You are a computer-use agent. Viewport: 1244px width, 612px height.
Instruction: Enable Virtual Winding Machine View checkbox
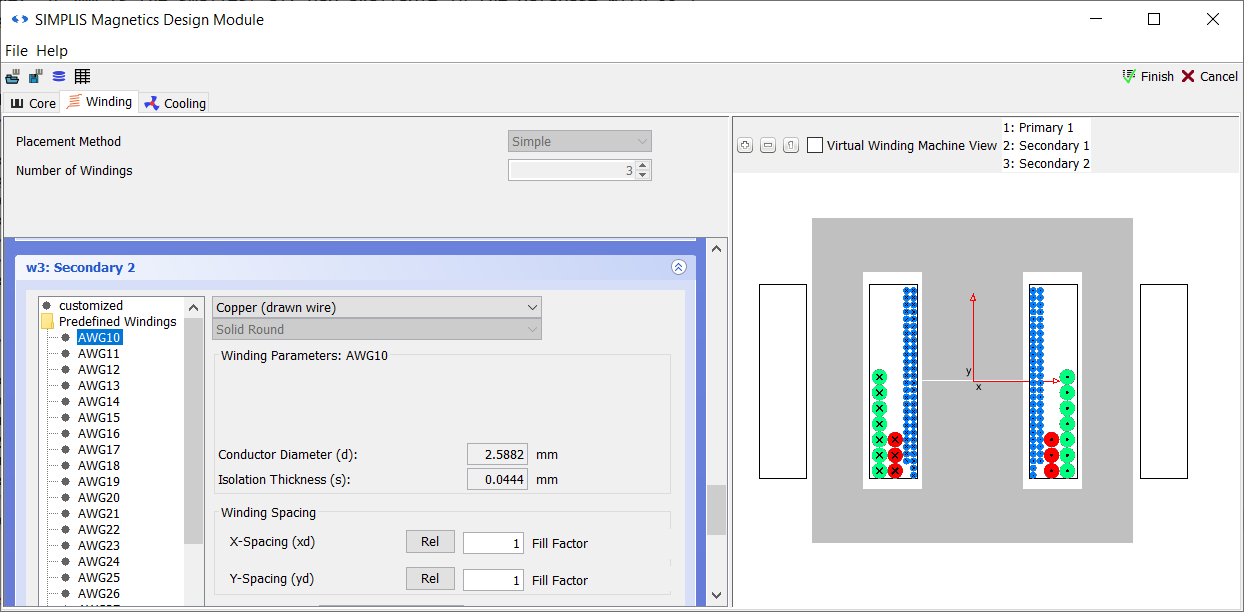815,146
